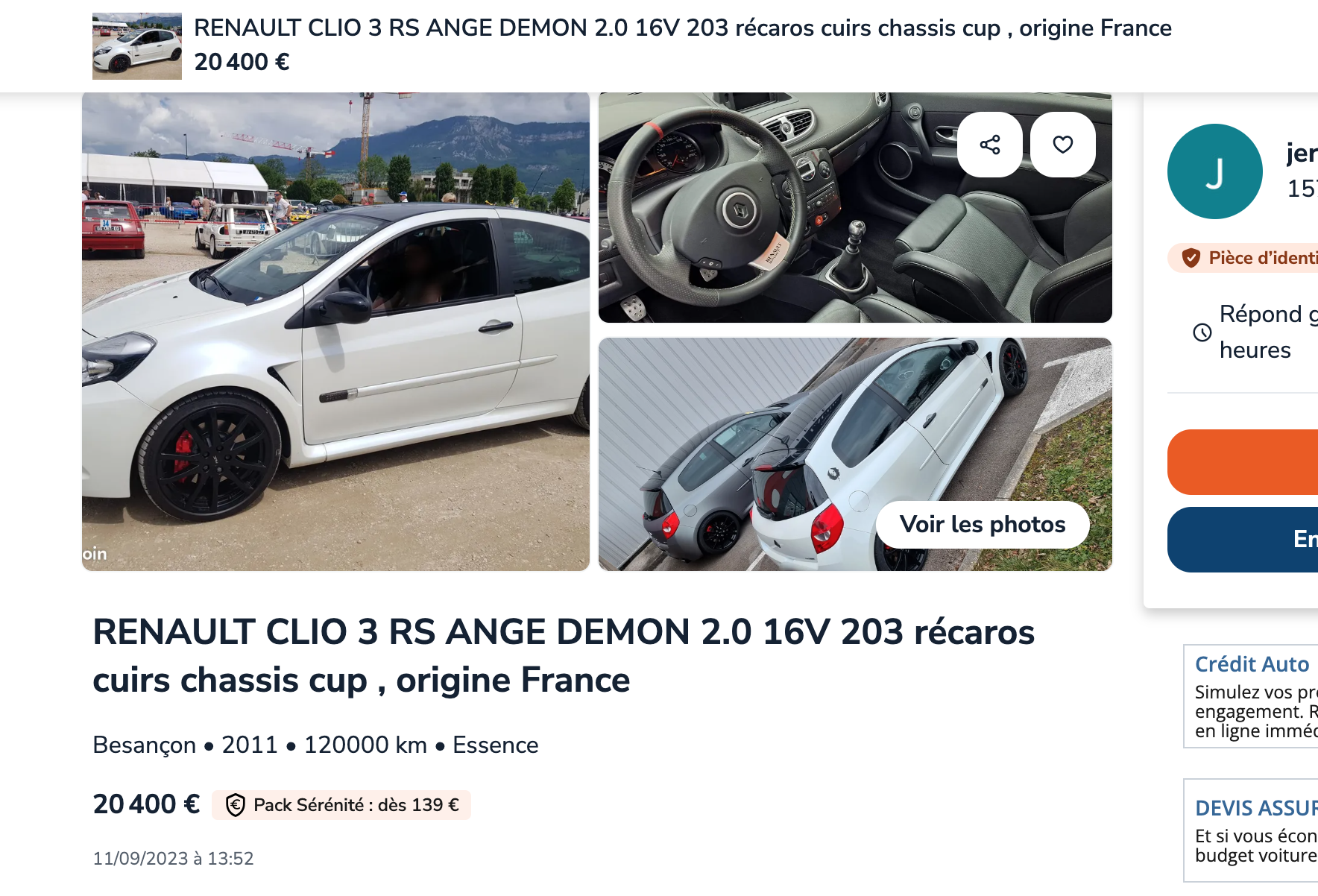Click the clock icon near response time
This screenshot has width=1318, height=896.
[1202, 332]
